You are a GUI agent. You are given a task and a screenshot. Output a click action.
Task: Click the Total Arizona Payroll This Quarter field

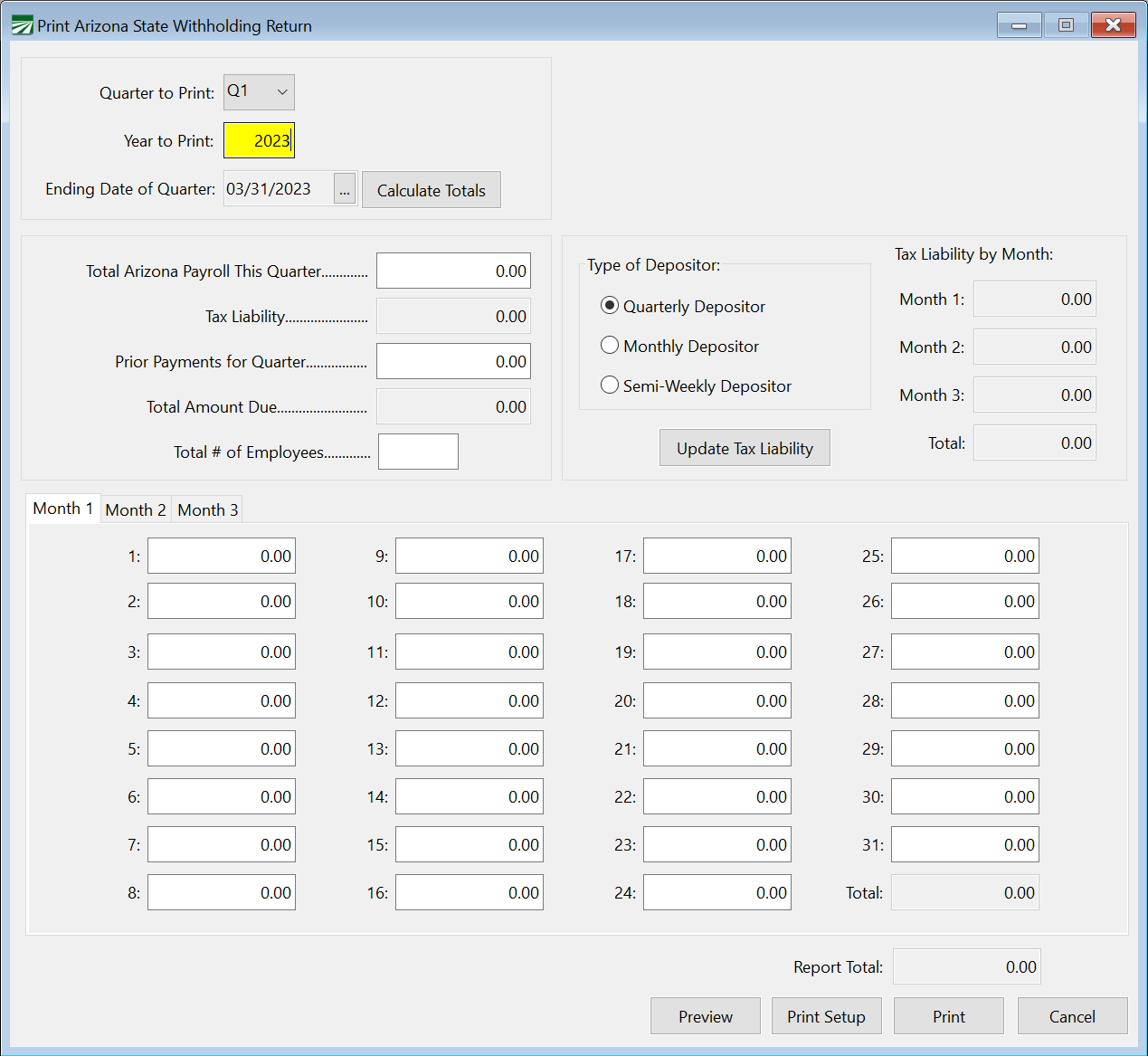click(452, 270)
